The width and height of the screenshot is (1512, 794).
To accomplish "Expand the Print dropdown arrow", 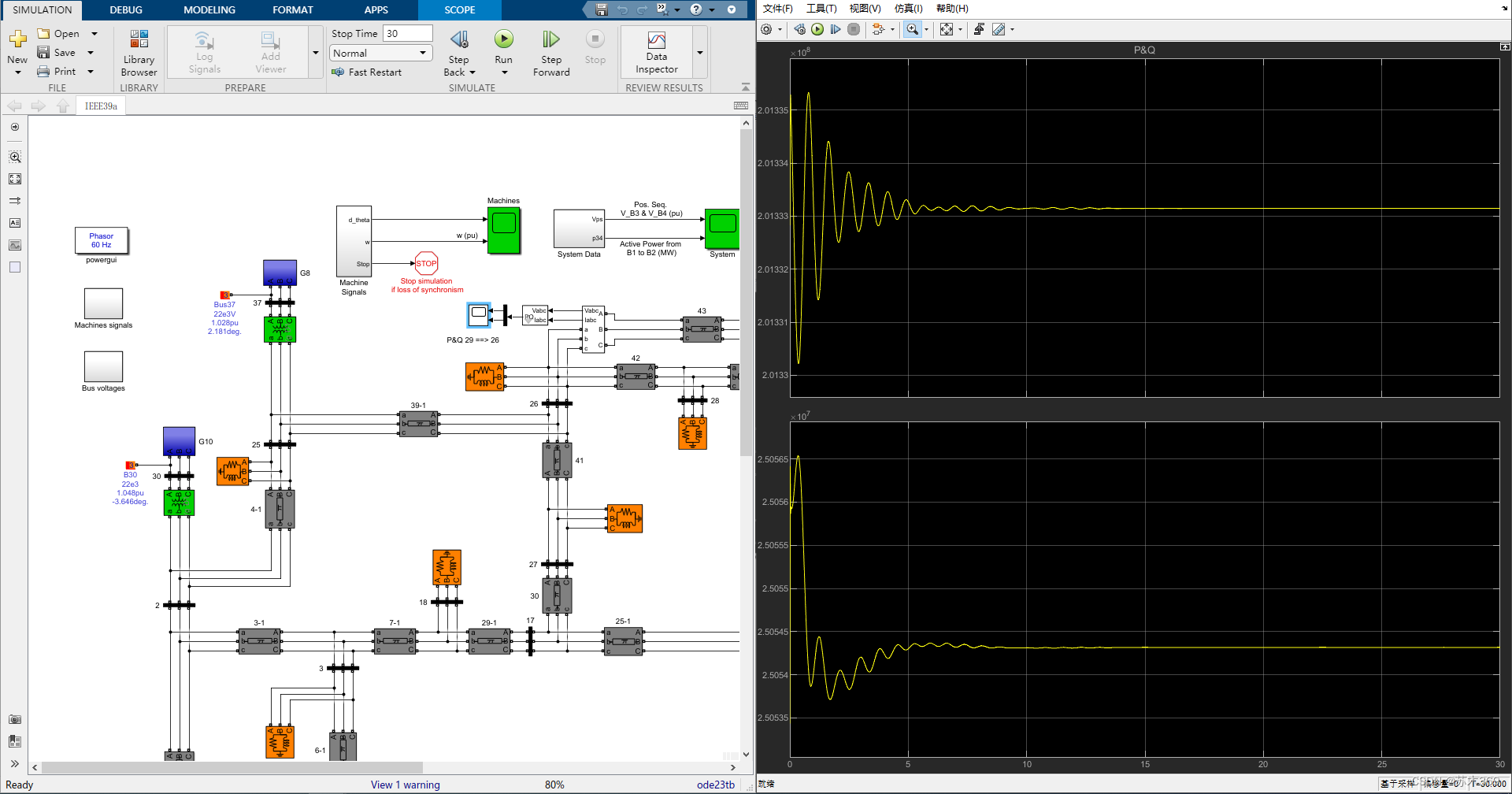I will [x=91, y=72].
